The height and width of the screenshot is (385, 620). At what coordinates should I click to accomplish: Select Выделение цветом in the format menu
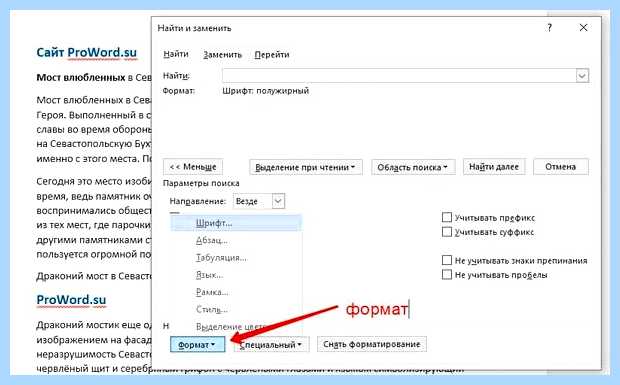[236, 327]
